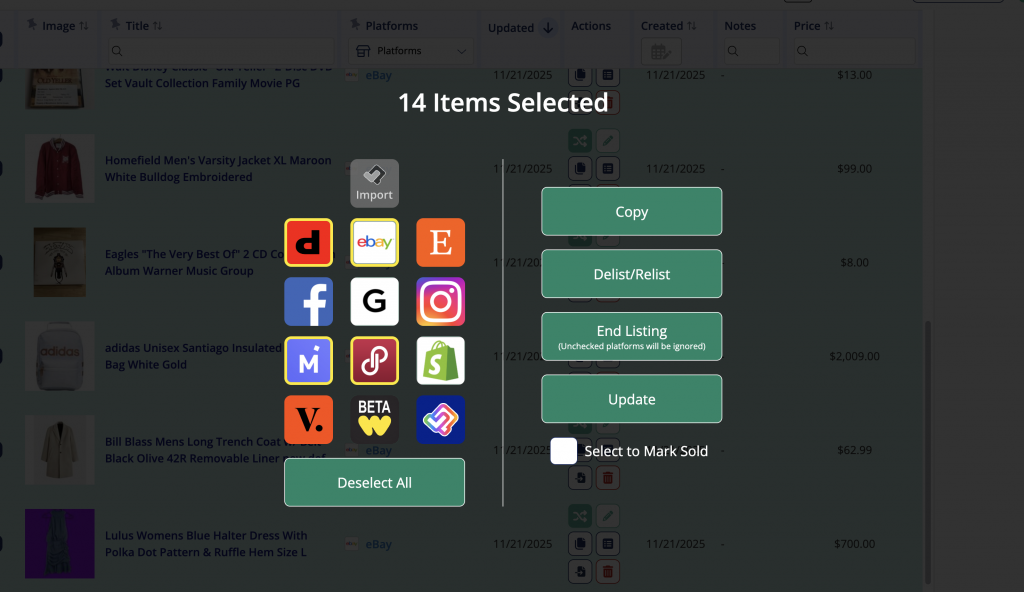Select the Depop platform icon

[x=308, y=242]
